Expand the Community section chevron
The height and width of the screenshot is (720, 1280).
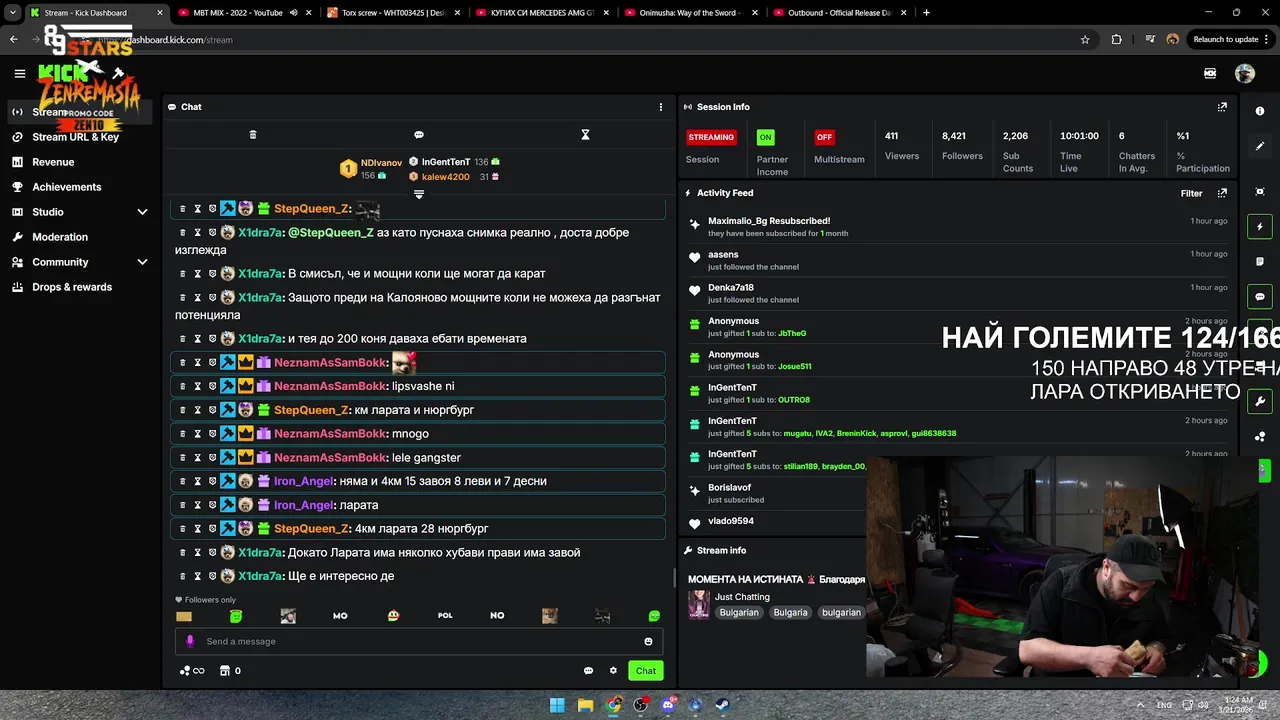[x=142, y=262]
